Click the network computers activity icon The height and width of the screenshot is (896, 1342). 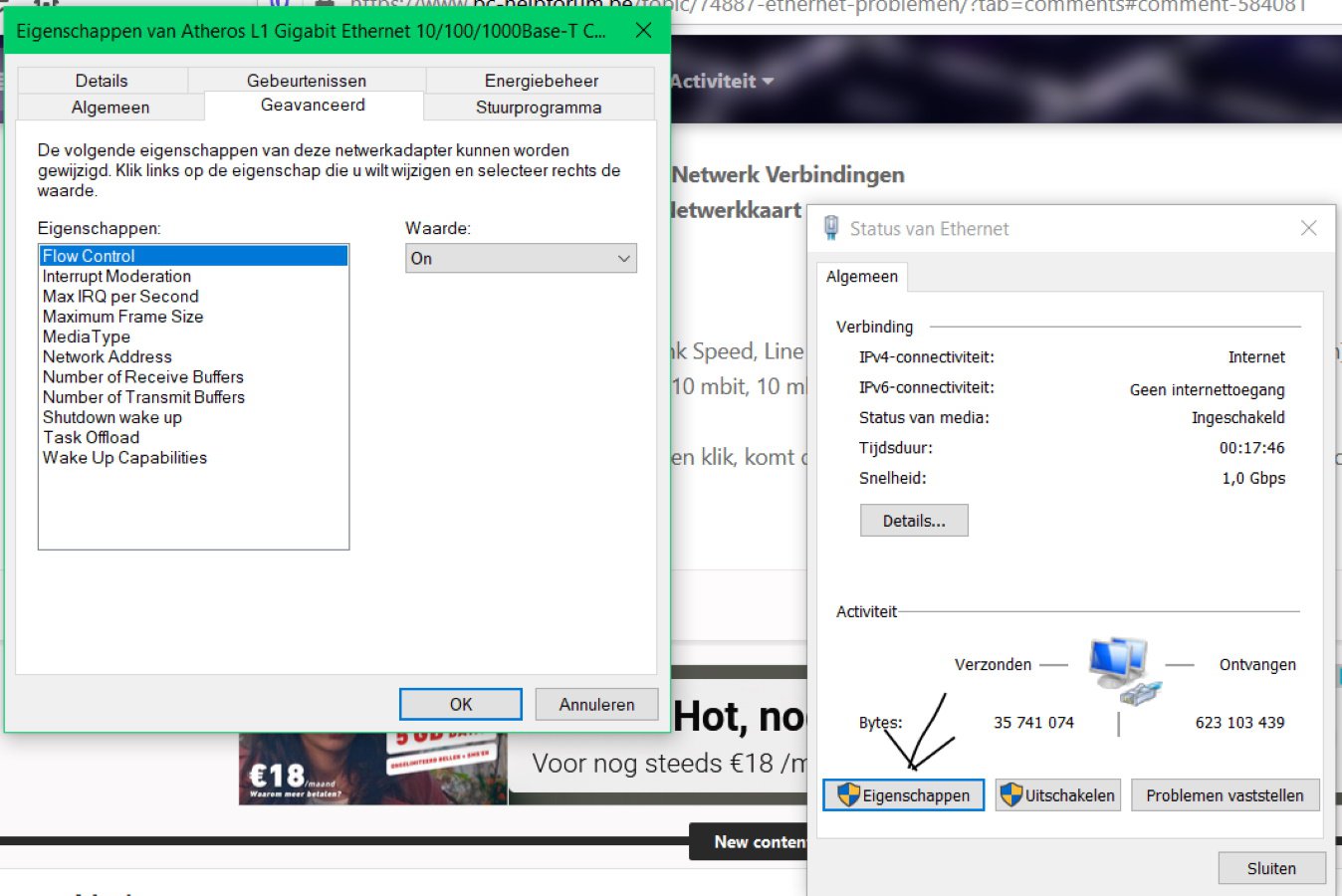coord(1124,671)
